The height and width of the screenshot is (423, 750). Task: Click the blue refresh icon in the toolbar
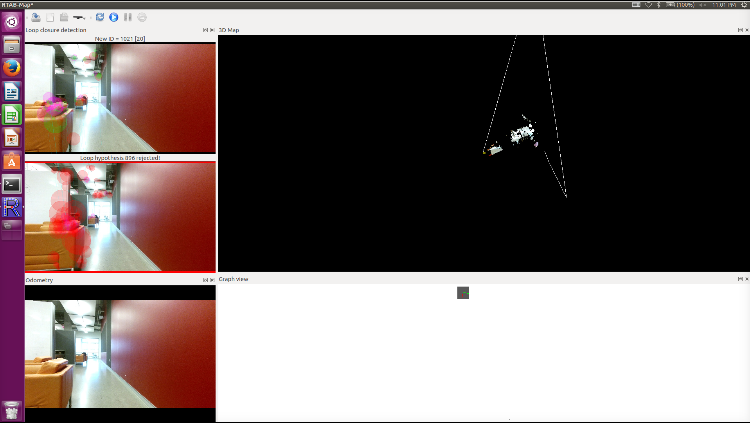coord(100,17)
